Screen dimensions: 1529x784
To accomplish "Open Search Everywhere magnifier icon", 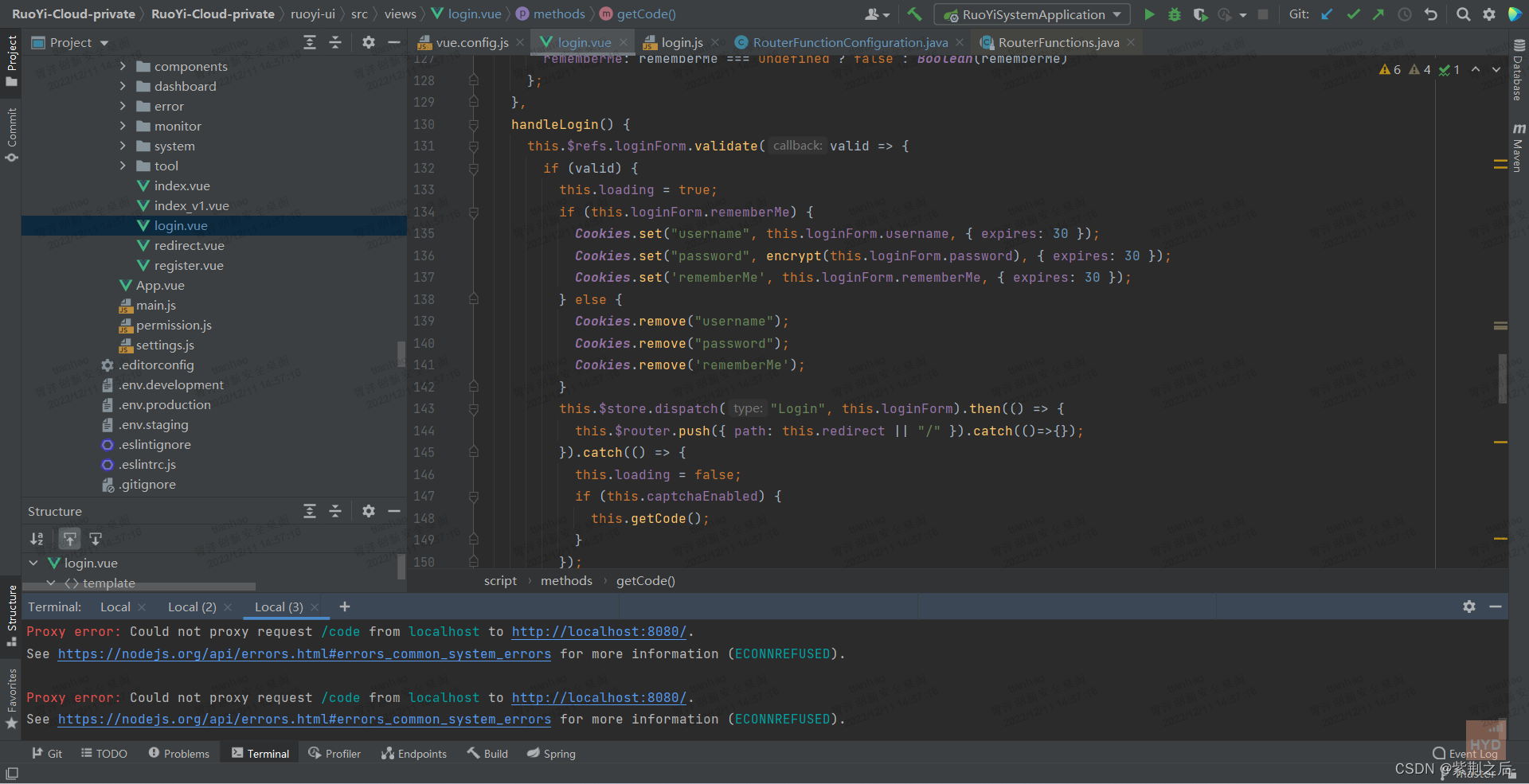I will tap(1463, 14).
